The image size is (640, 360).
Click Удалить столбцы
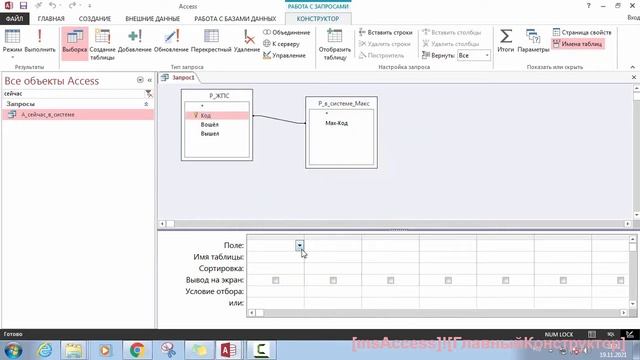(451, 44)
